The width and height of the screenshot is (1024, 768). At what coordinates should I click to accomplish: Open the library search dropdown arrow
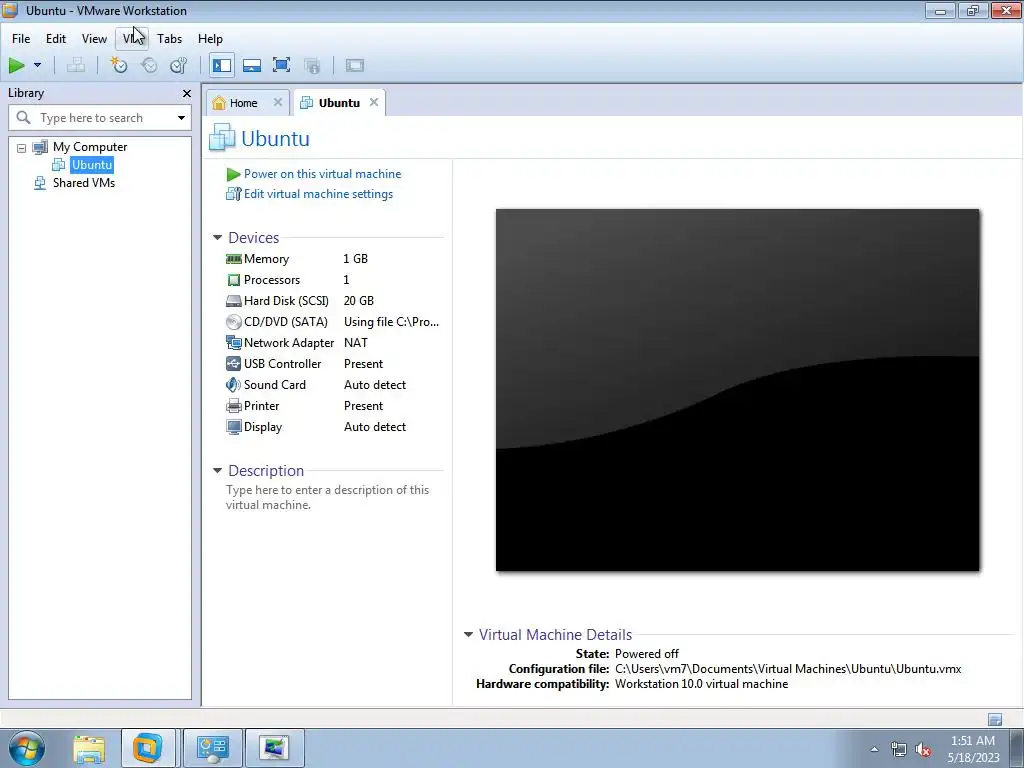[181, 118]
